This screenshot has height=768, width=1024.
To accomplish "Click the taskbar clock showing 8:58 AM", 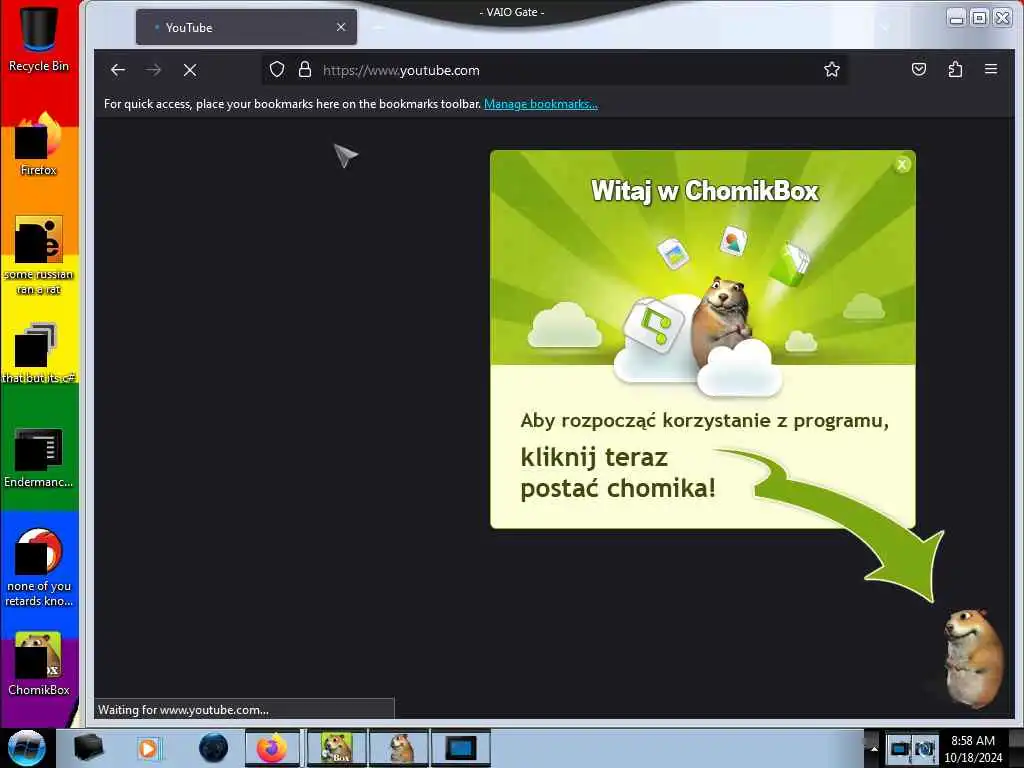I will pyautogui.click(x=973, y=748).
